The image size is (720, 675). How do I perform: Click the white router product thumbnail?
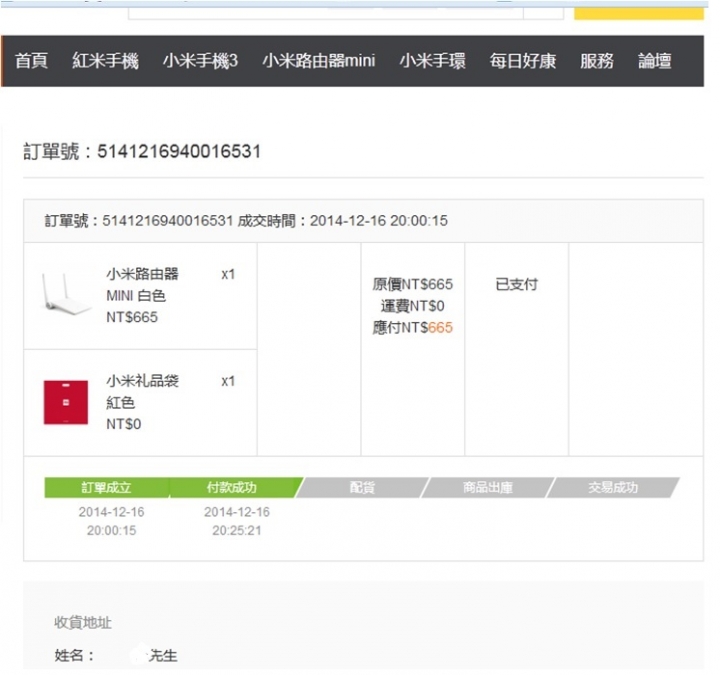[66, 294]
